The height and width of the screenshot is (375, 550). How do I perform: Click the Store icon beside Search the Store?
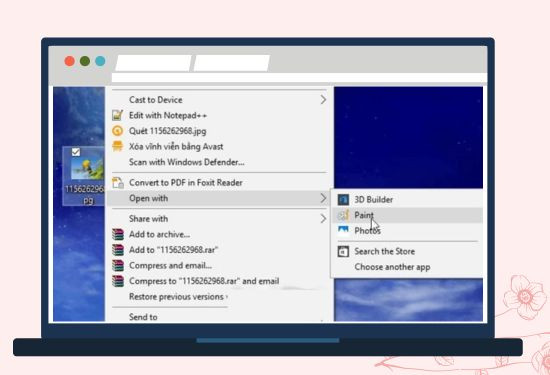coord(343,252)
